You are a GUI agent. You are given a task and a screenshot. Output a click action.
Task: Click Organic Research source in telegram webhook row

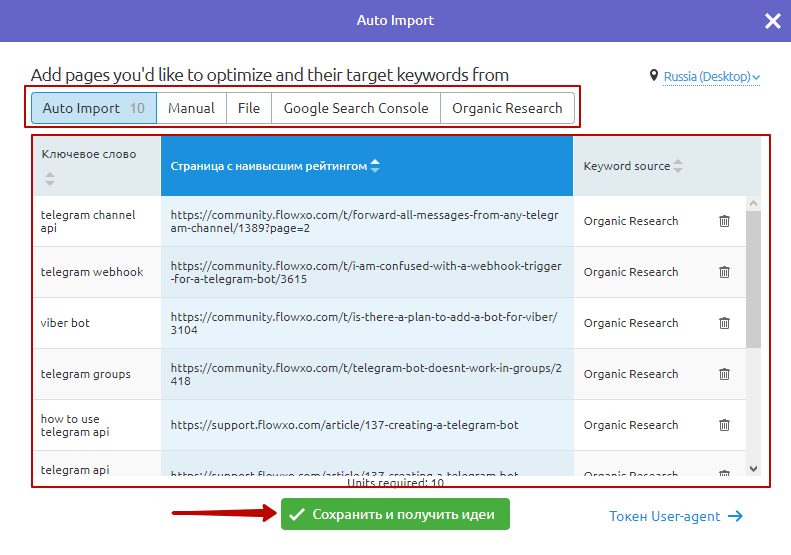(x=631, y=272)
